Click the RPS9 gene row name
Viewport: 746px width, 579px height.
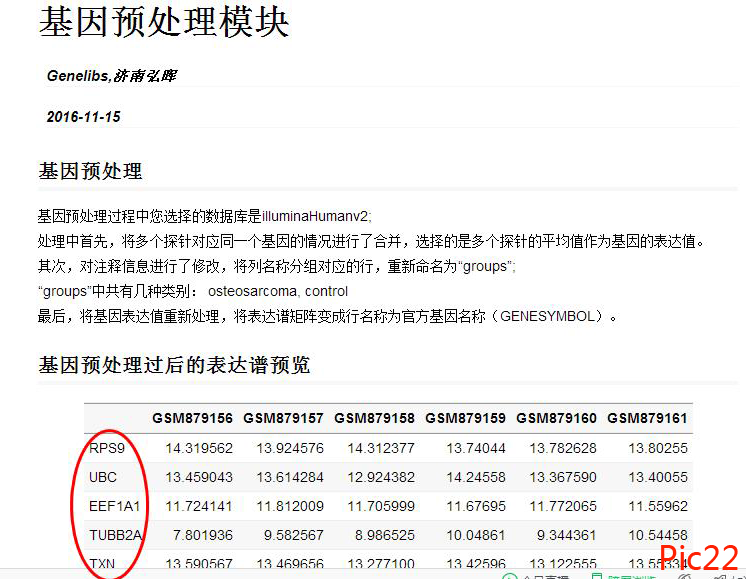[107, 448]
